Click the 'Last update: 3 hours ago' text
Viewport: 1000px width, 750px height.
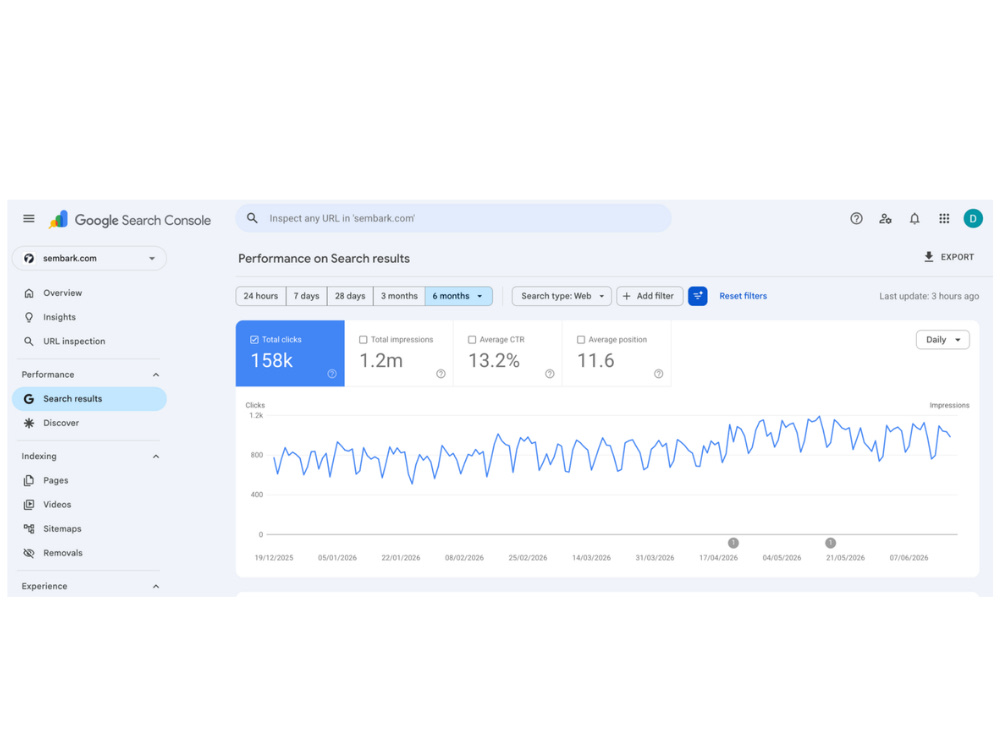click(x=929, y=296)
